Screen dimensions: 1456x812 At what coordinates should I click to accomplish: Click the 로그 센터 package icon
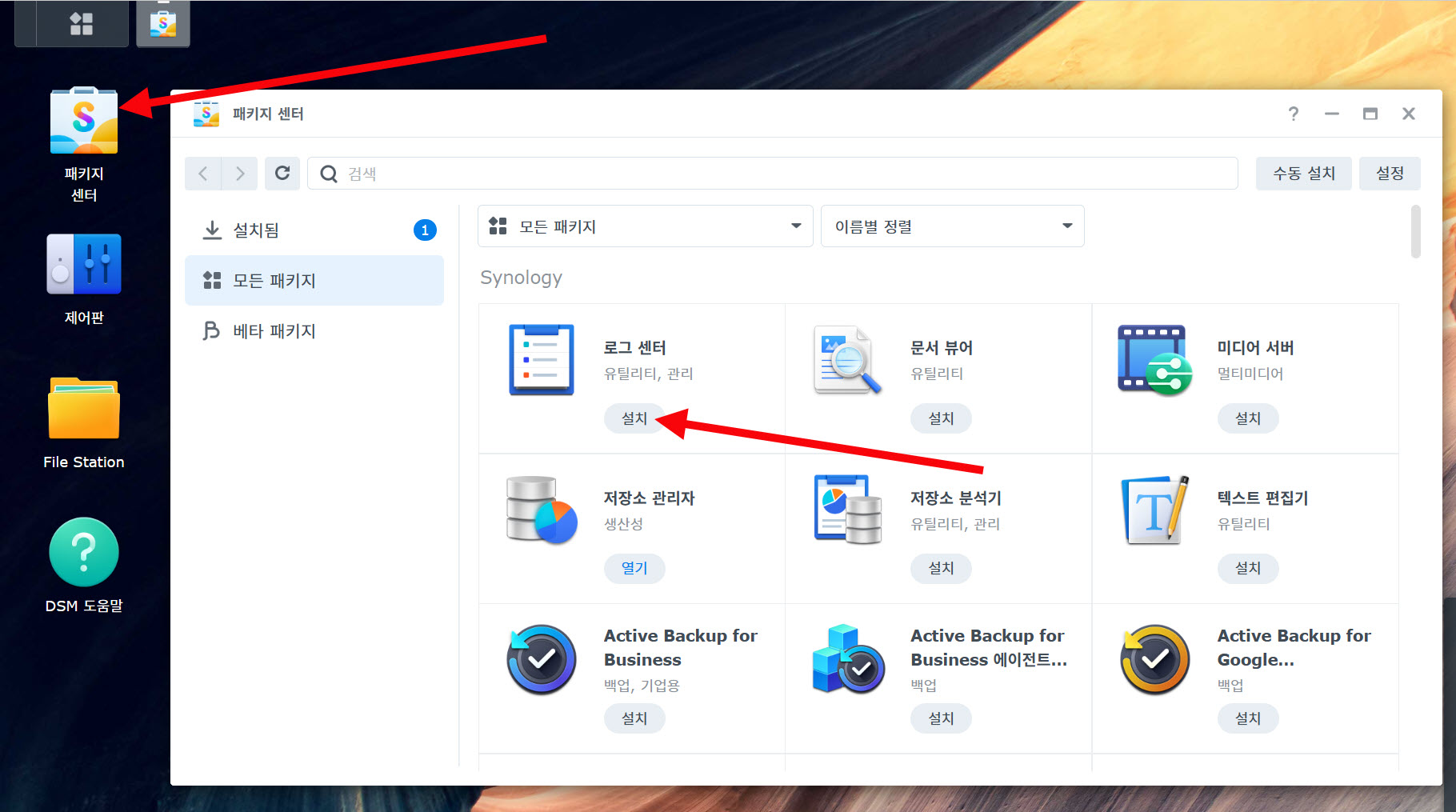(x=542, y=359)
